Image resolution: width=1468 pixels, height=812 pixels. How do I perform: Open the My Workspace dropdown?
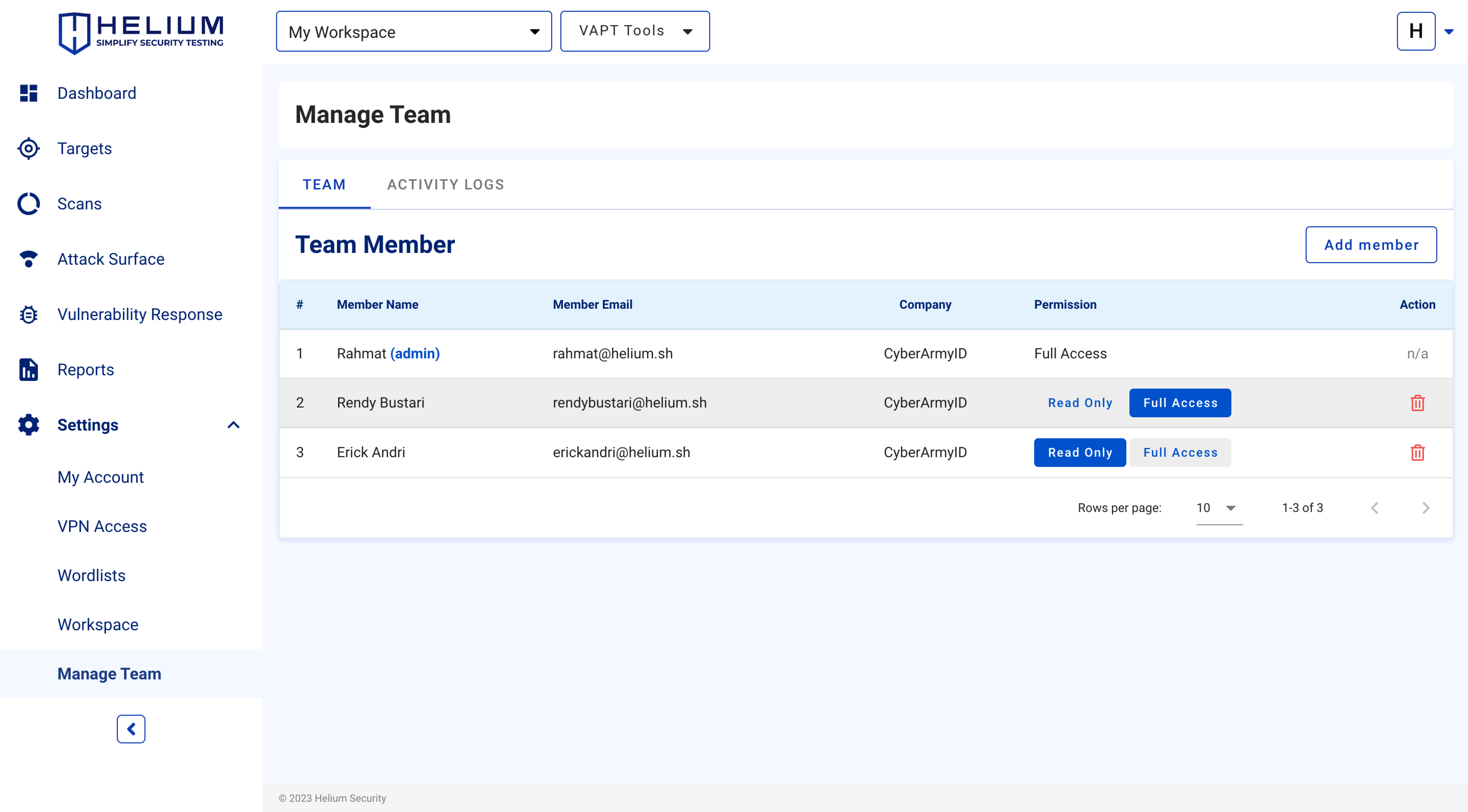click(414, 31)
